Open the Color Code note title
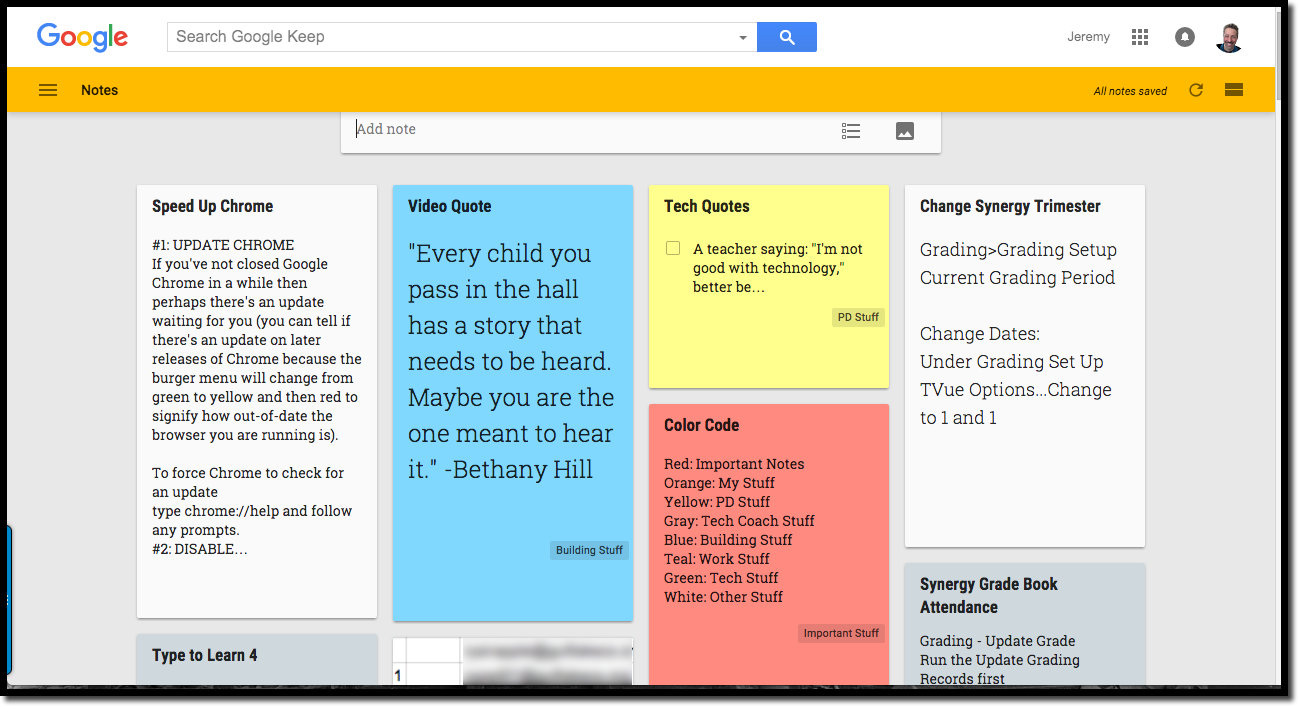The height and width of the screenshot is (706, 1298). [x=702, y=425]
